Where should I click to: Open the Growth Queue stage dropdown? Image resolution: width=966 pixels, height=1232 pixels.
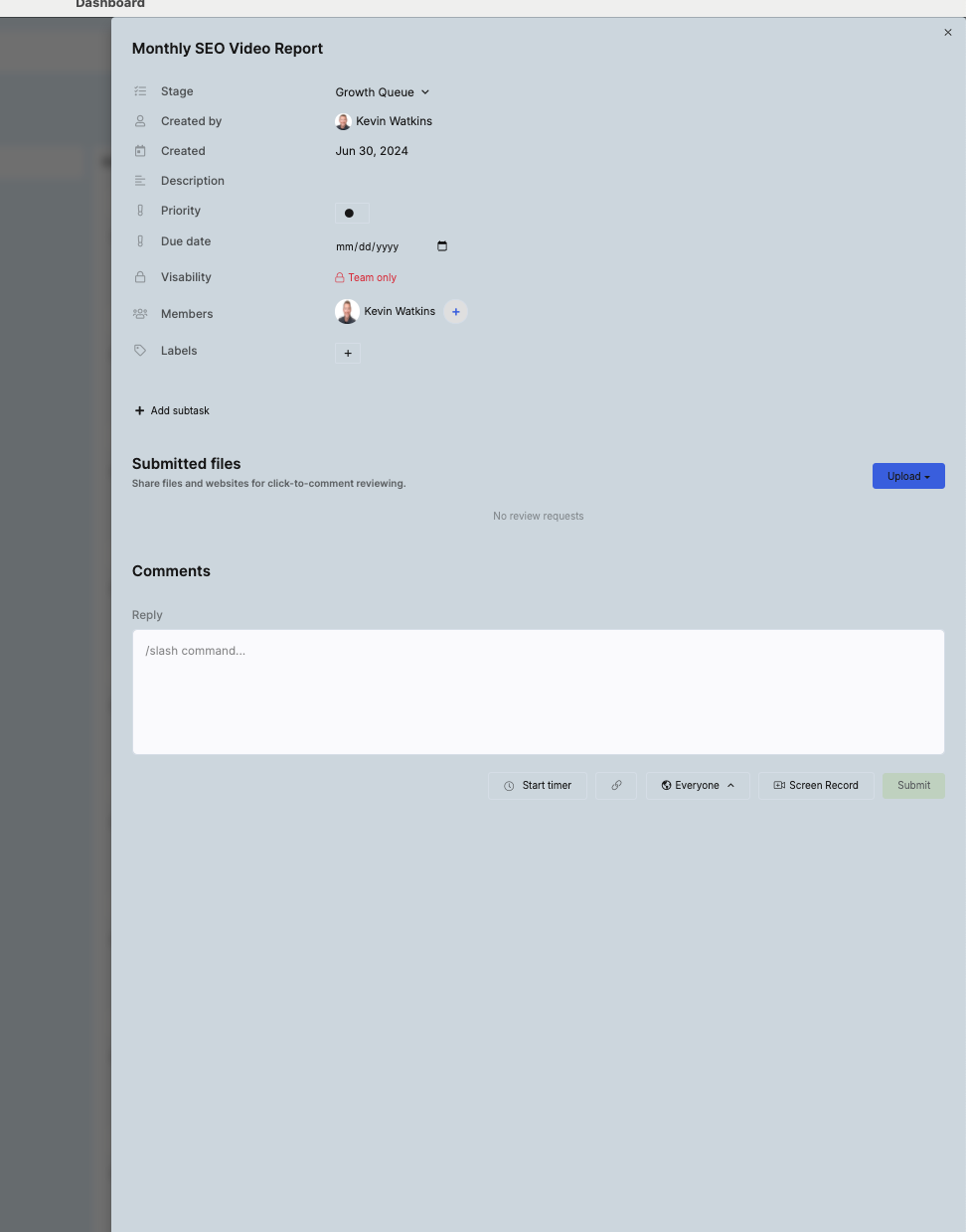point(383,92)
